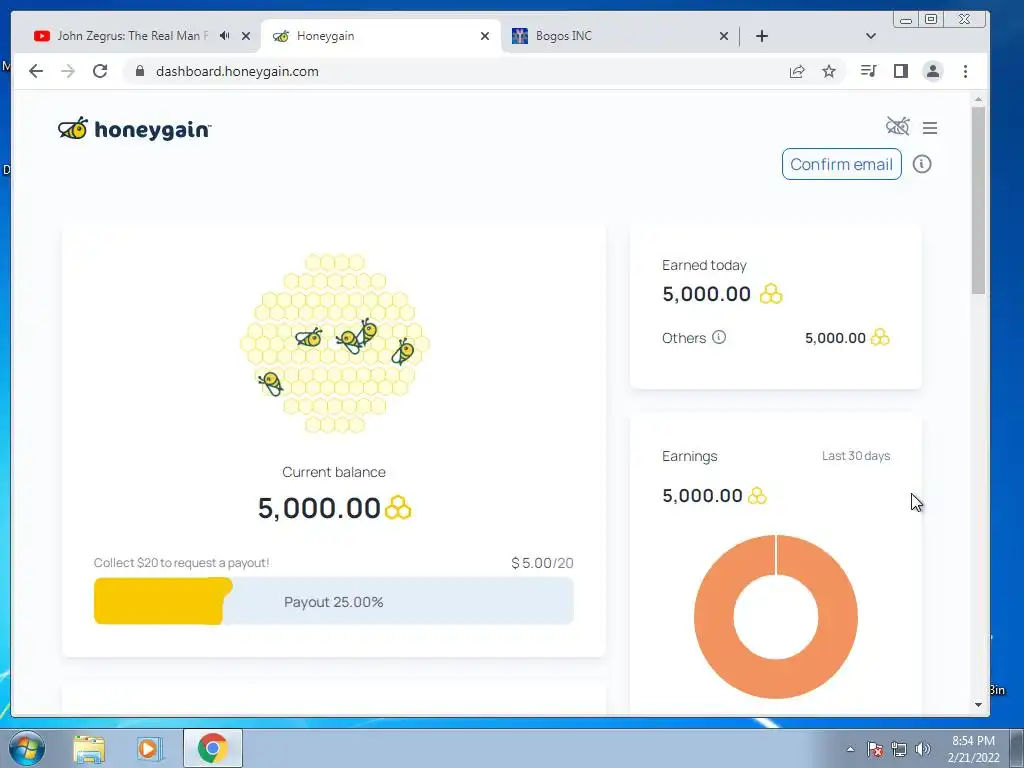The height and width of the screenshot is (768, 1024).
Task: Click the Payout 25.00% progress bar
Action: 334,601
